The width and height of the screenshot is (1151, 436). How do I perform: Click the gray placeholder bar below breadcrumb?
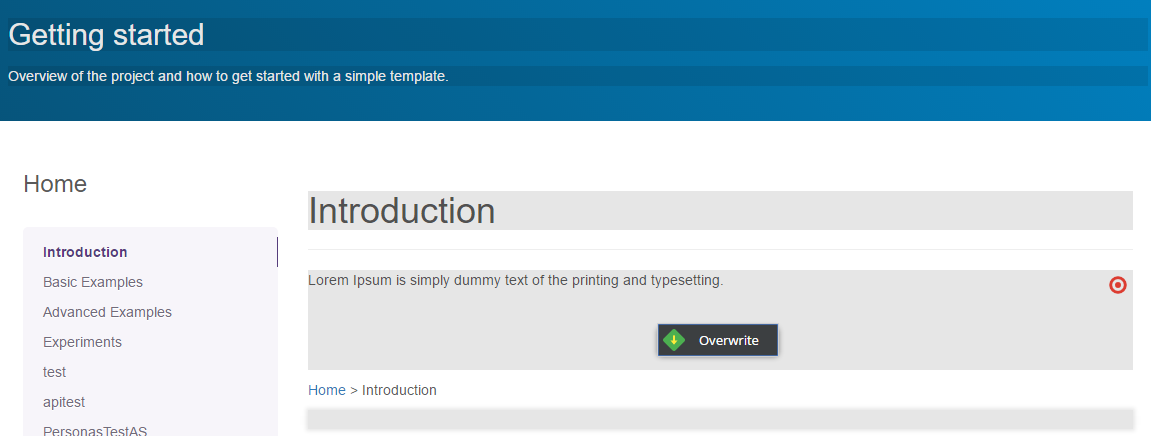tap(720, 419)
